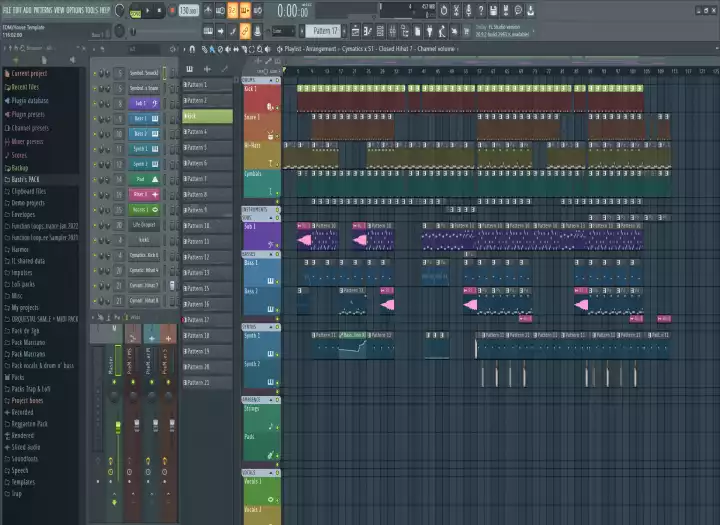720x525 pixels.
Task: Open the PATTERNS menu
Action: pos(44,10)
